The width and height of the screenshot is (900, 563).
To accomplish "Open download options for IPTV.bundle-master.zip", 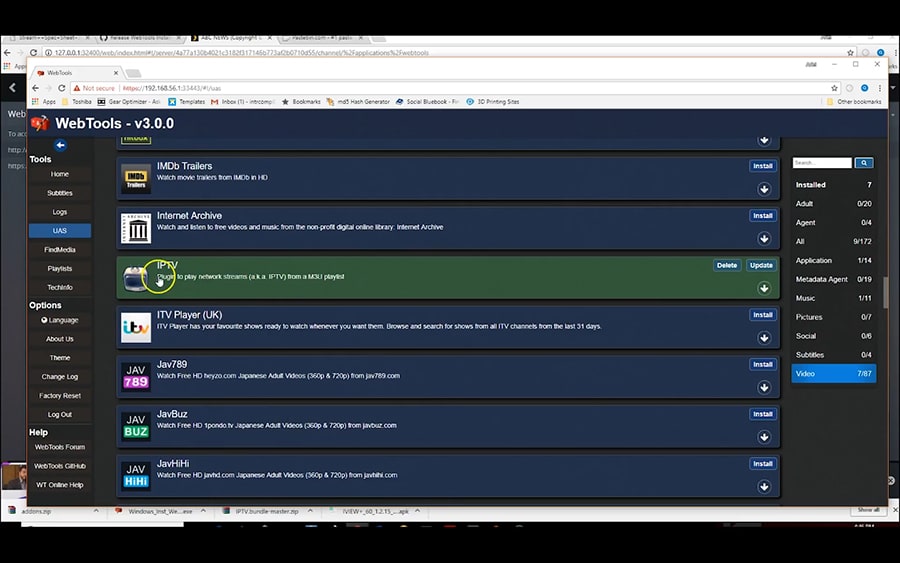I will coord(310,511).
